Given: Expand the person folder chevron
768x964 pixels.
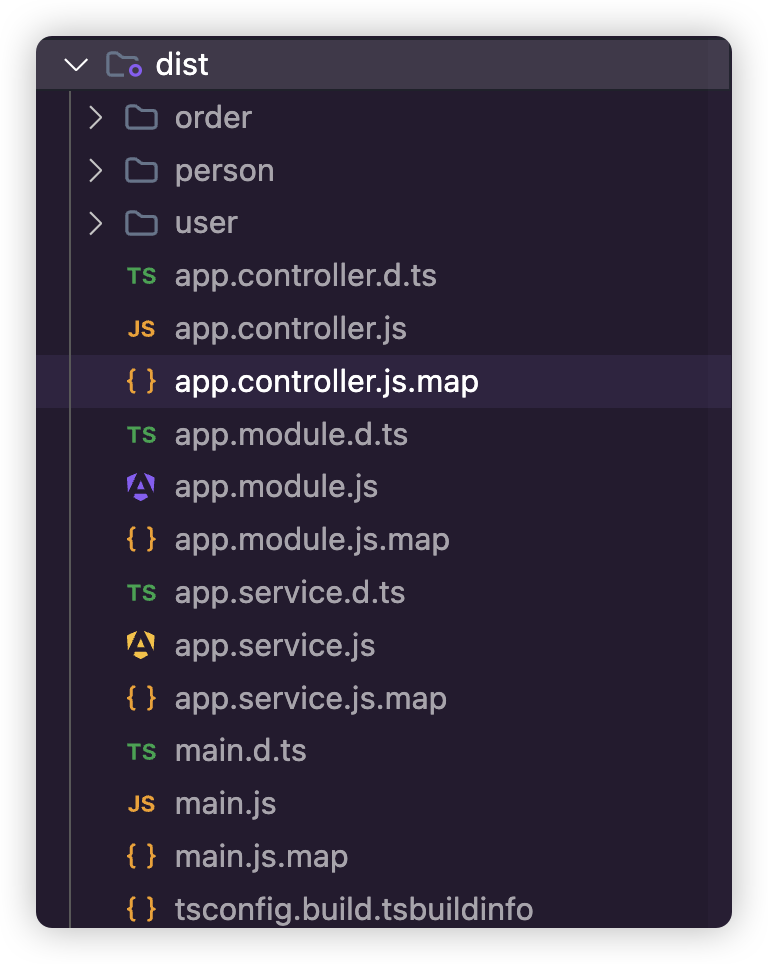Looking at the screenshot, I should (96, 171).
